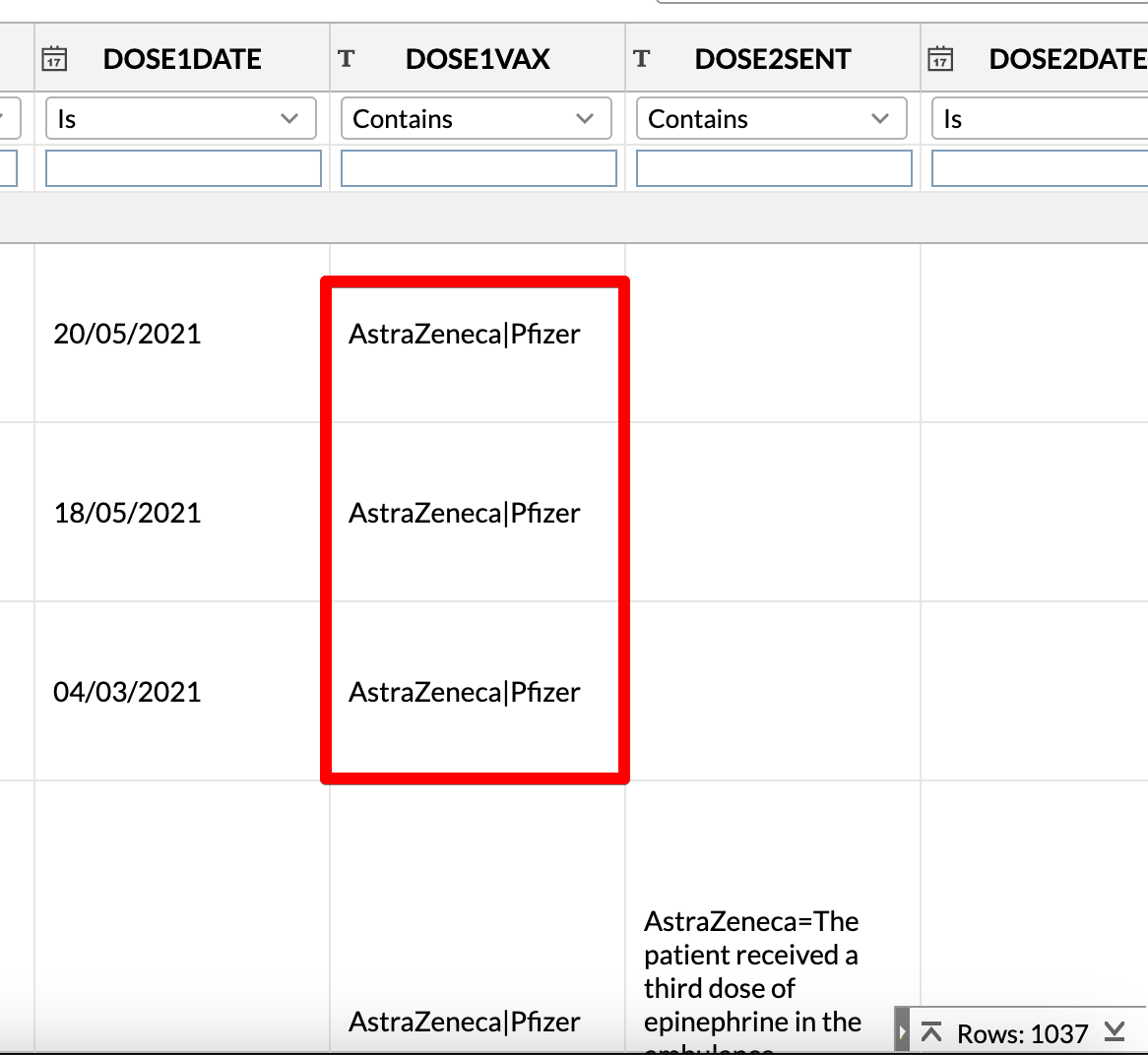This screenshot has width=1148, height=1055.
Task: Sort by the DOSE1DATE column header
Action: tap(182, 59)
